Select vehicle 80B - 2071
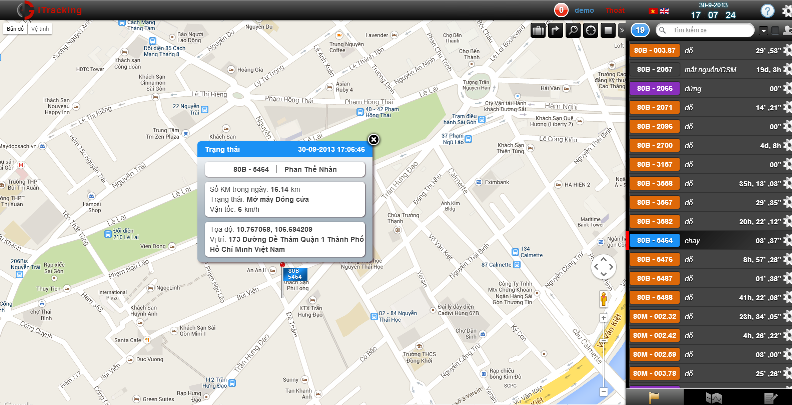 click(655, 107)
